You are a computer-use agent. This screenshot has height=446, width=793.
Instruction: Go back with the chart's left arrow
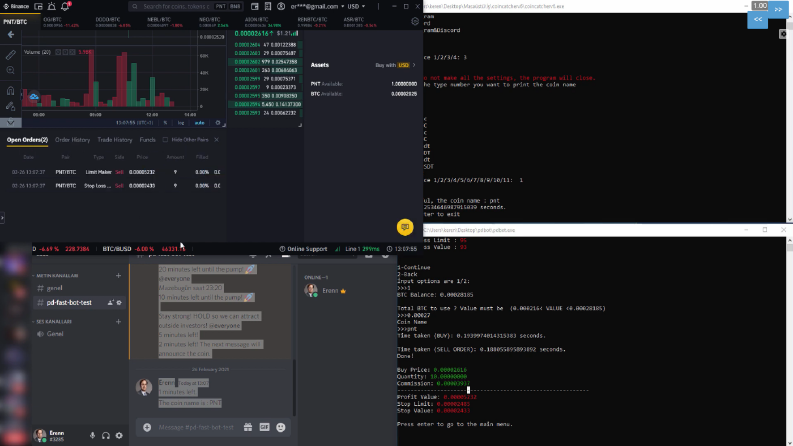(x=11, y=34)
